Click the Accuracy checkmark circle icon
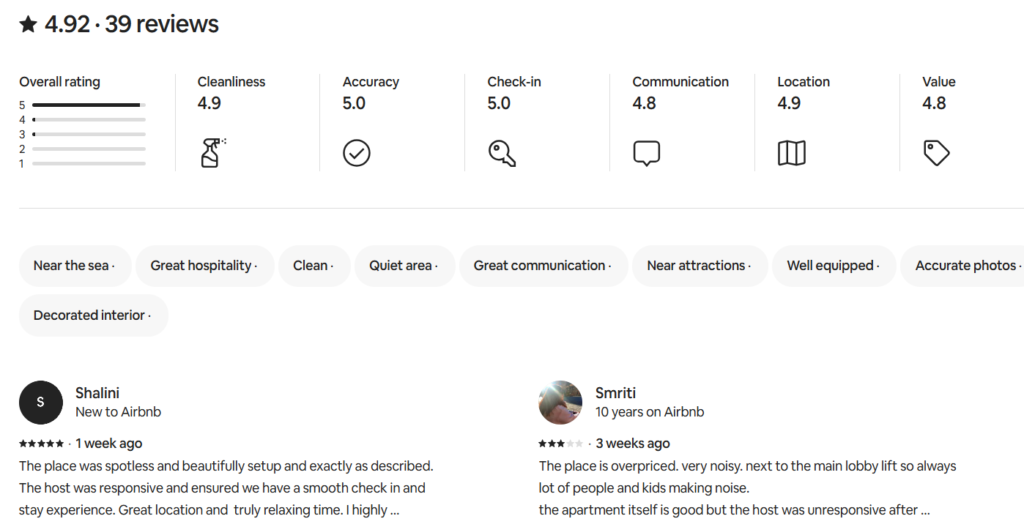The height and width of the screenshot is (527, 1024). coord(357,152)
